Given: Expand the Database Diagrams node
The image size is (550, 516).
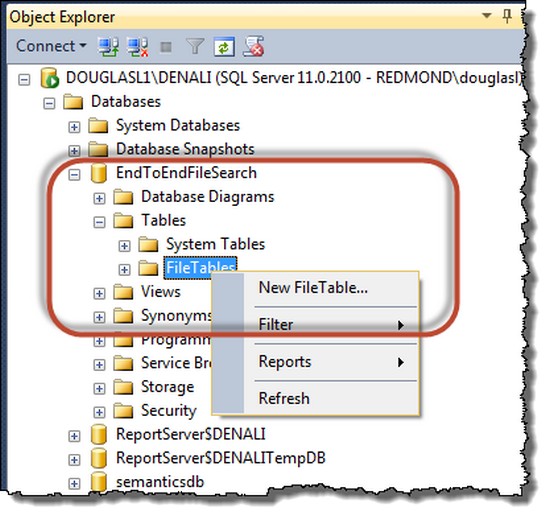Looking at the screenshot, I should (x=99, y=198).
